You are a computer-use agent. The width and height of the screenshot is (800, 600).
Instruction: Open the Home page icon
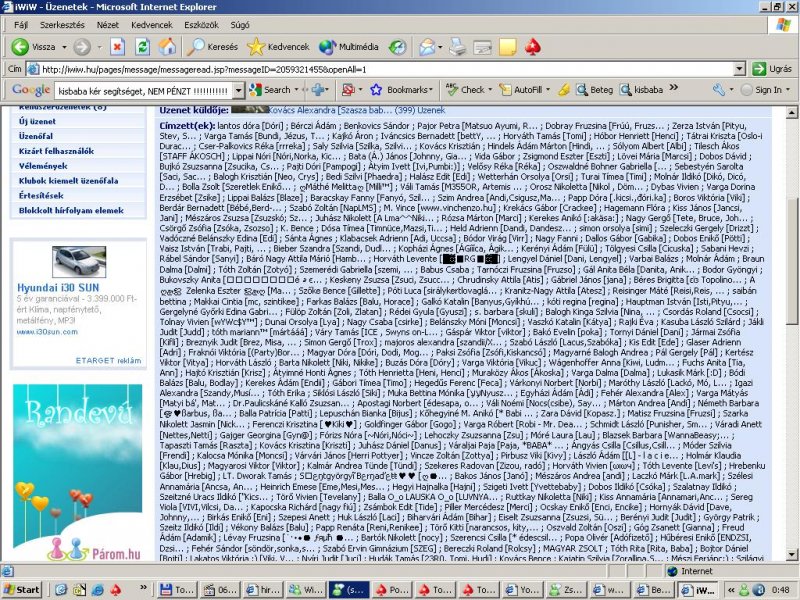point(167,47)
